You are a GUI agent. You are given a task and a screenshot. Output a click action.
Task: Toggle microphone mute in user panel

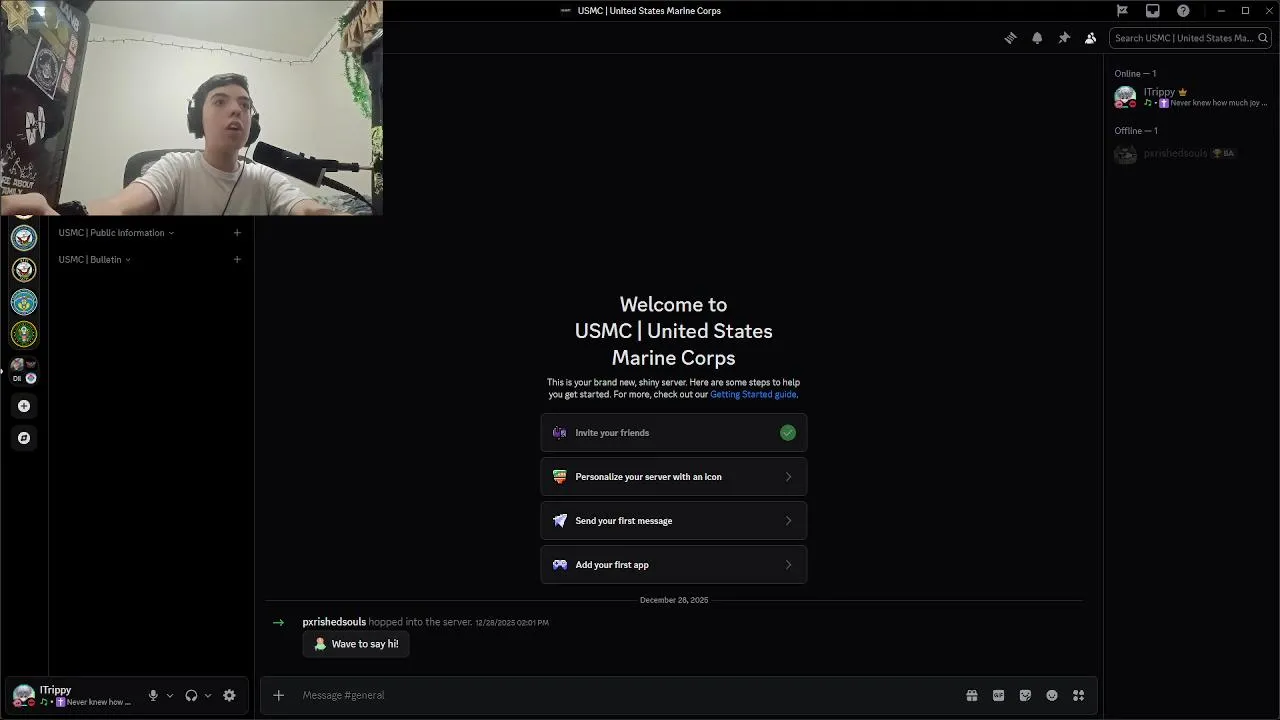click(x=153, y=695)
